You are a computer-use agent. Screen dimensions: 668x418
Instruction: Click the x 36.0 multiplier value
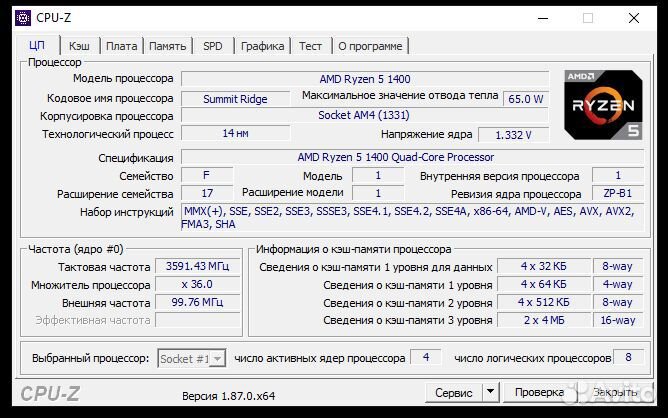(x=197, y=284)
